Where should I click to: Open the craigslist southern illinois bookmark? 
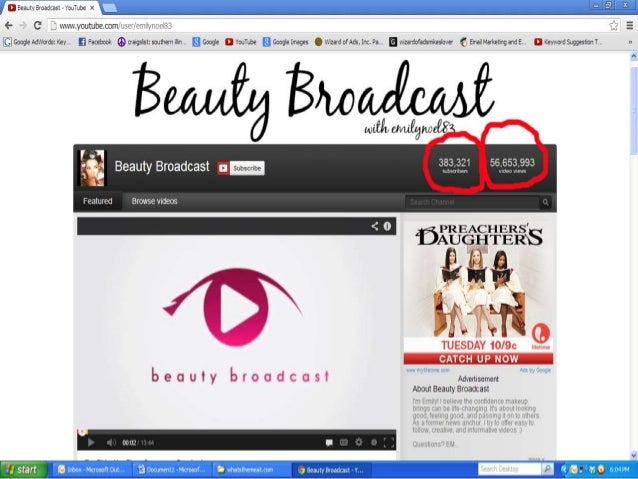tap(151, 42)
